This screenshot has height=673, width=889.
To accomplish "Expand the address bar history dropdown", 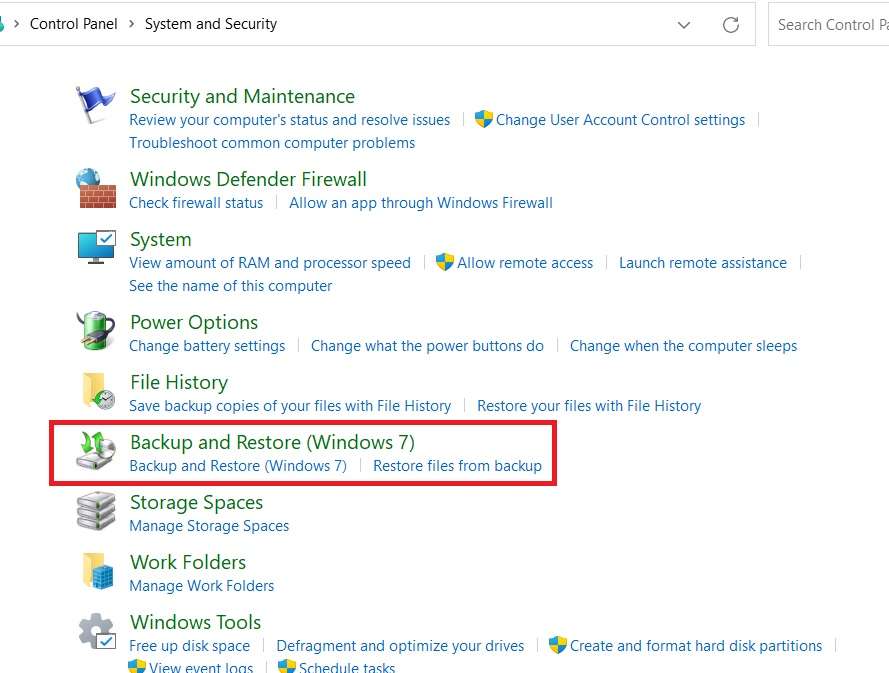I will click(x=684, y=25).
